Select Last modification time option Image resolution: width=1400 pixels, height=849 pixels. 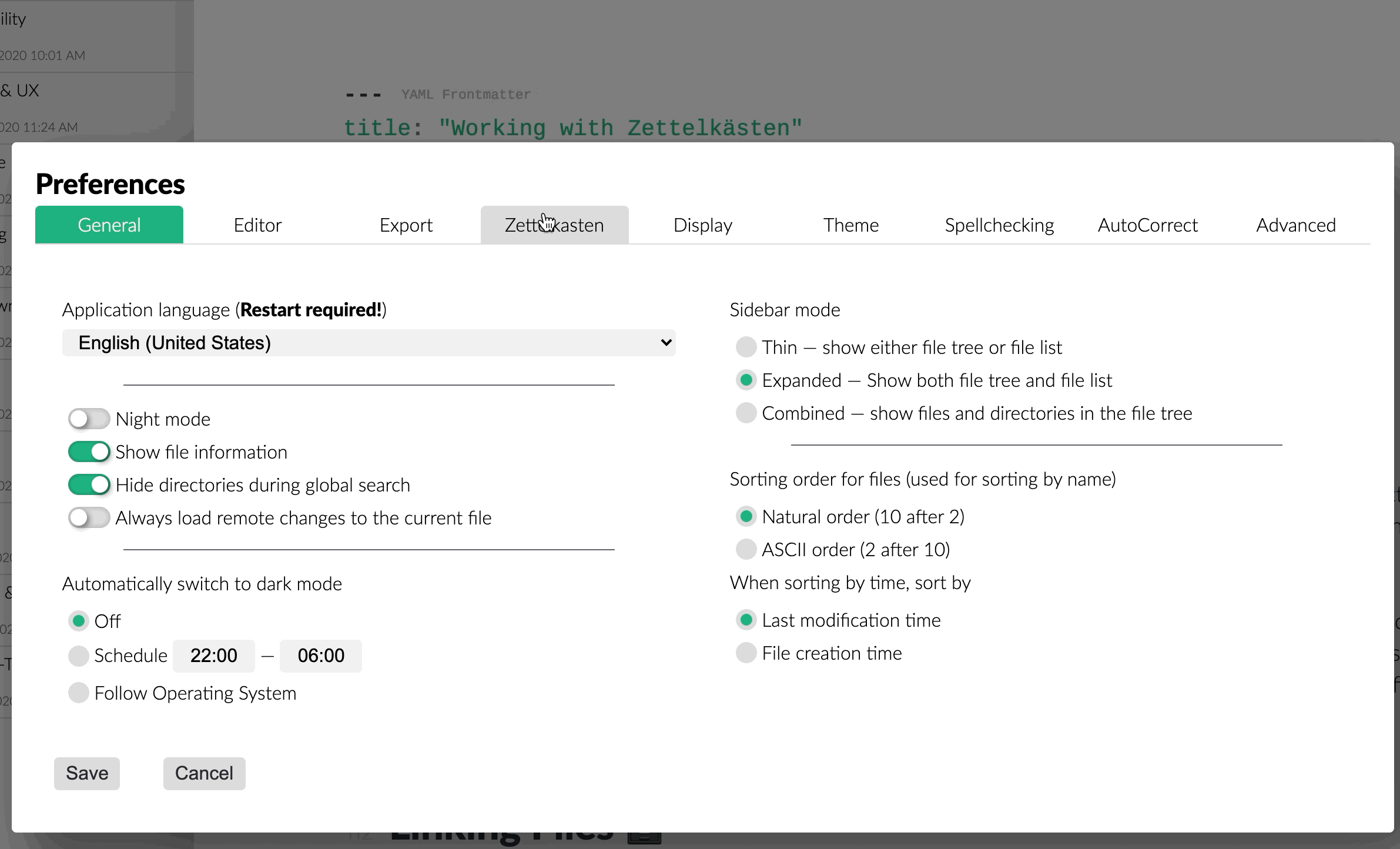pos(746,620)
